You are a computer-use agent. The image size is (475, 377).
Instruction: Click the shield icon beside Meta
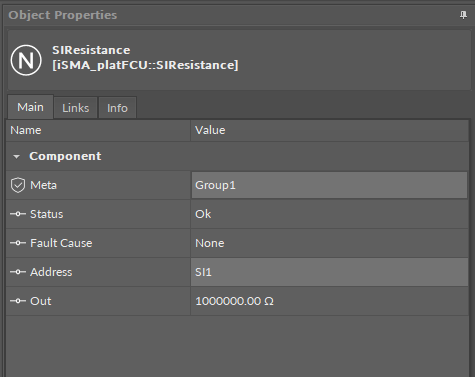(18, 185)
